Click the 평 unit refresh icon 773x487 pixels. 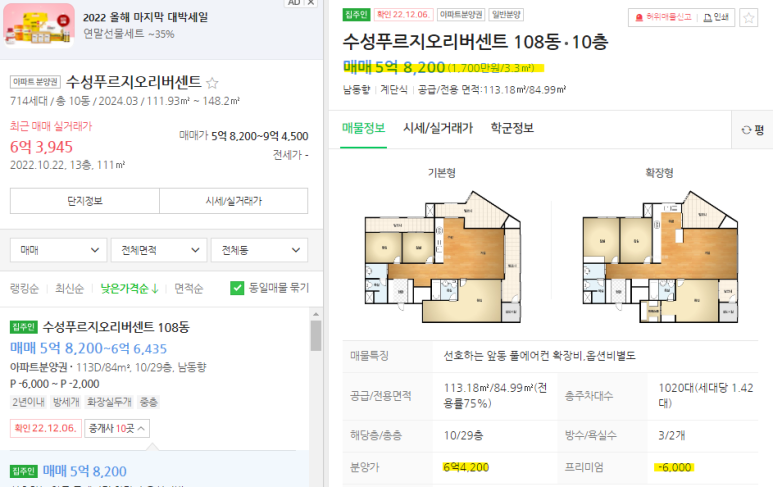746,130
